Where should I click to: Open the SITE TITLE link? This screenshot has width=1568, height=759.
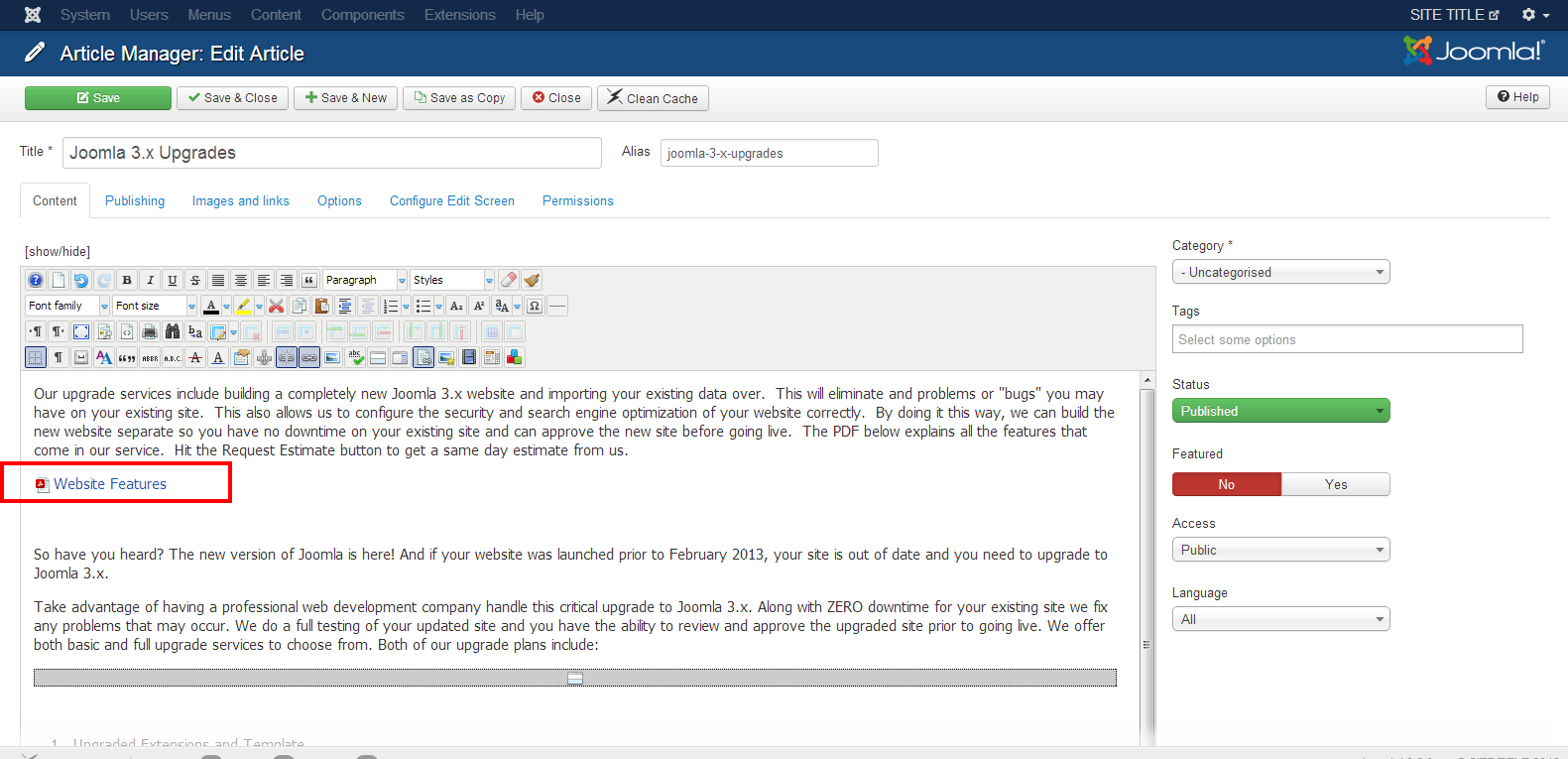1454,15
